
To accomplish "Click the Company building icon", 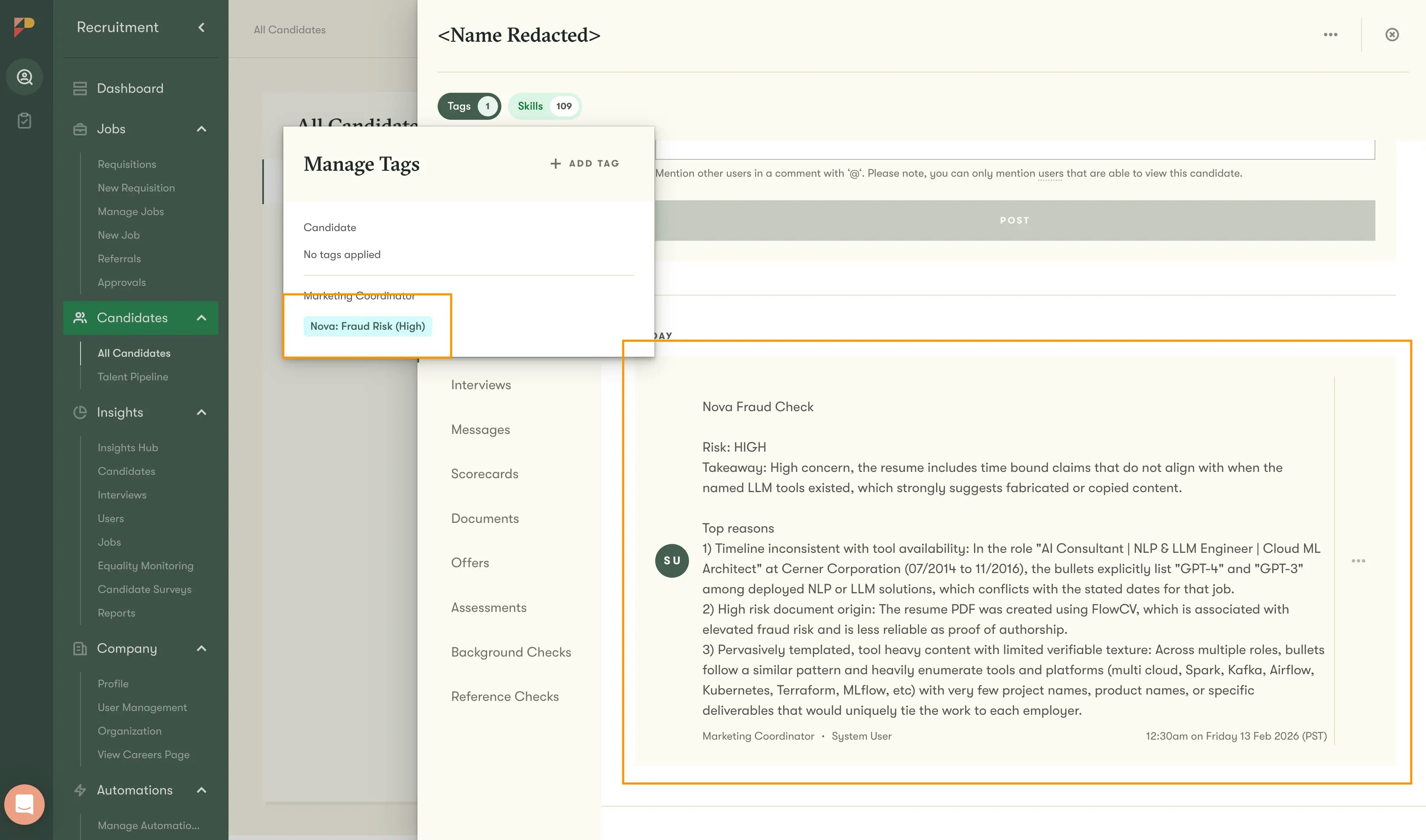I will 79,648.
